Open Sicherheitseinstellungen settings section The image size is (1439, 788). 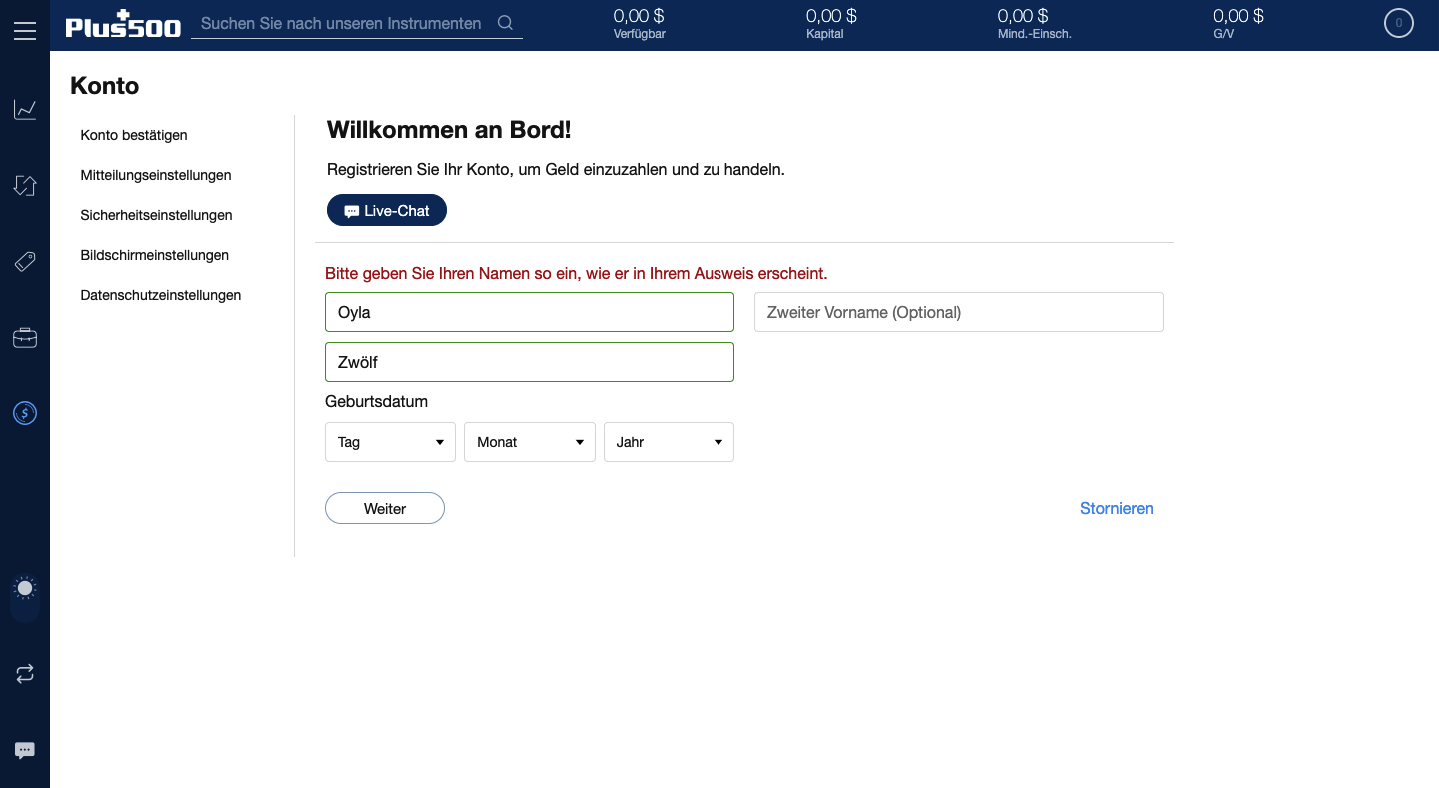(x=156, y=215)
